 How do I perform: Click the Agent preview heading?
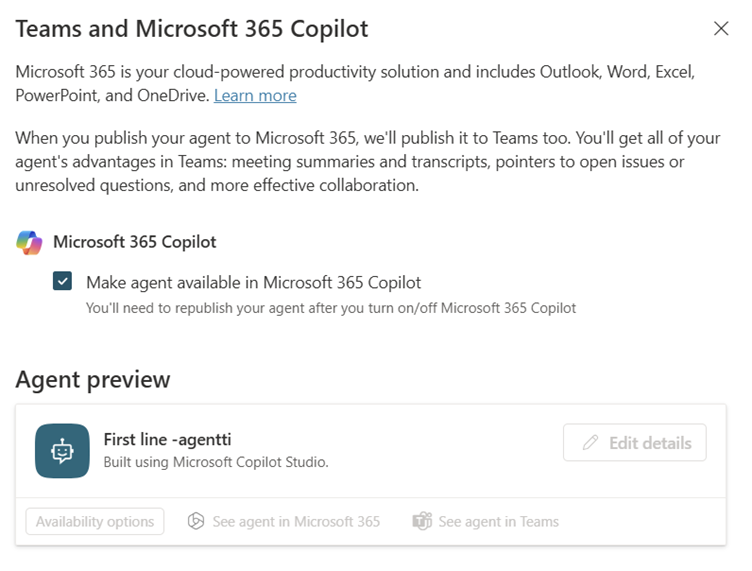(x=93, y=380)
